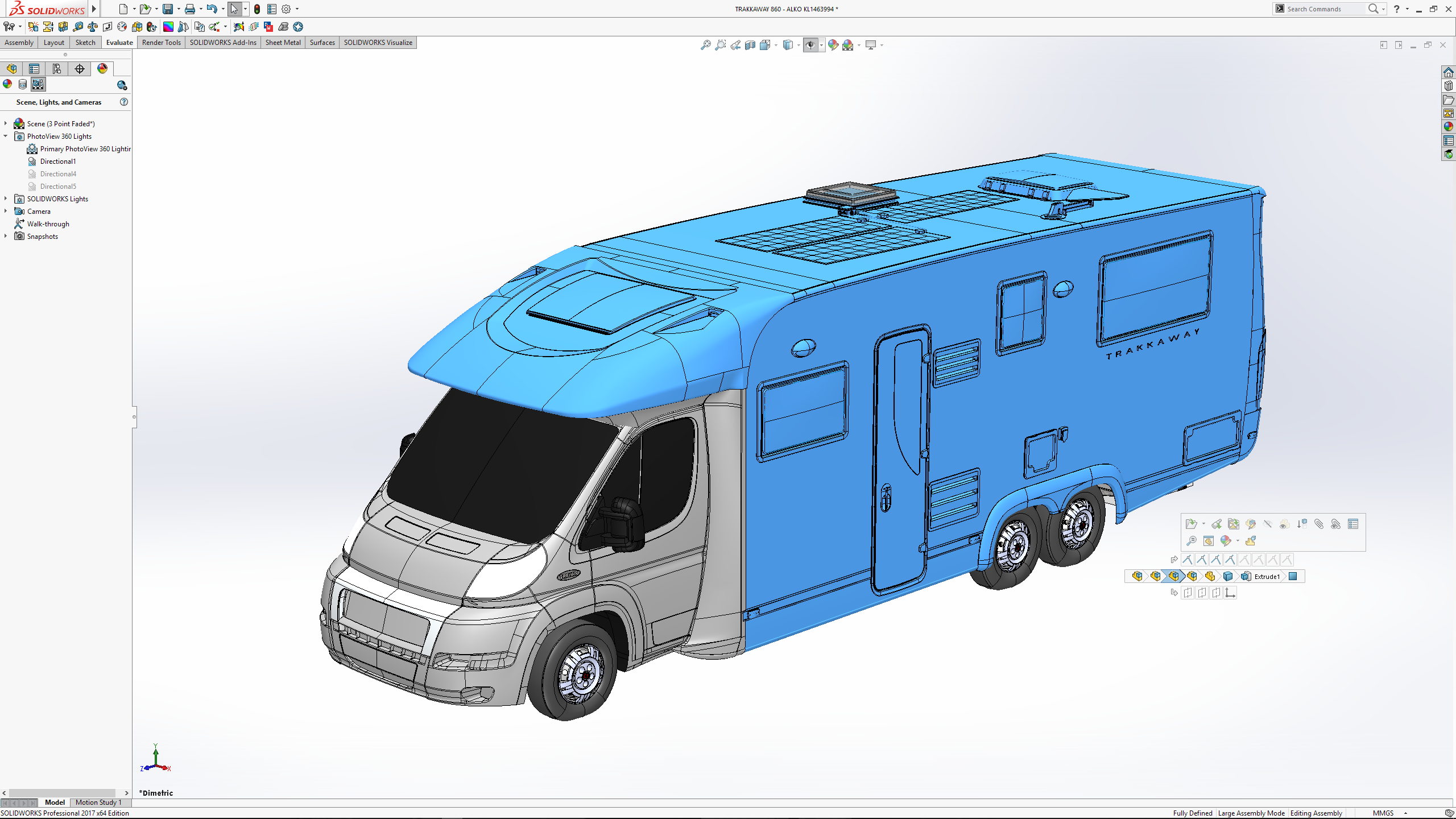
Task: Open the Save button dropdown arrow
Action: tap(179, 9)
